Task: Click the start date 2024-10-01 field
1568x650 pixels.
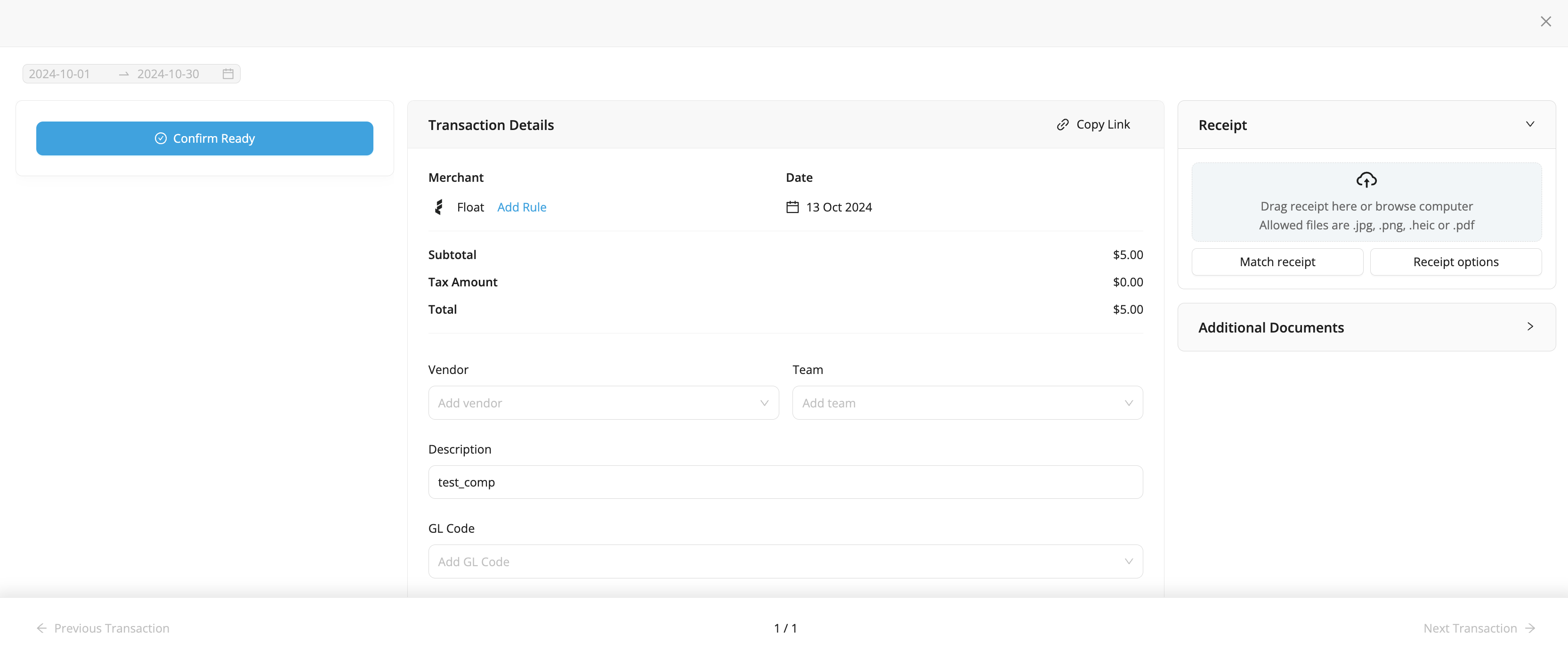Action: click(60, 73)
